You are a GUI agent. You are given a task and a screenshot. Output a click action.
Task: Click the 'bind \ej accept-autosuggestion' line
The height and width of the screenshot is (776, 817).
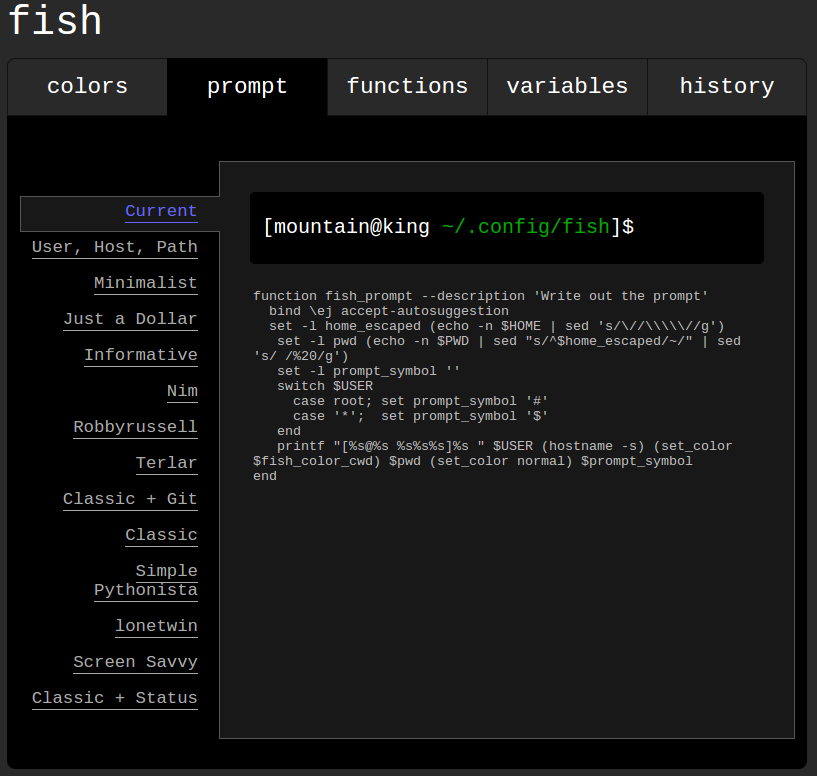389,311
